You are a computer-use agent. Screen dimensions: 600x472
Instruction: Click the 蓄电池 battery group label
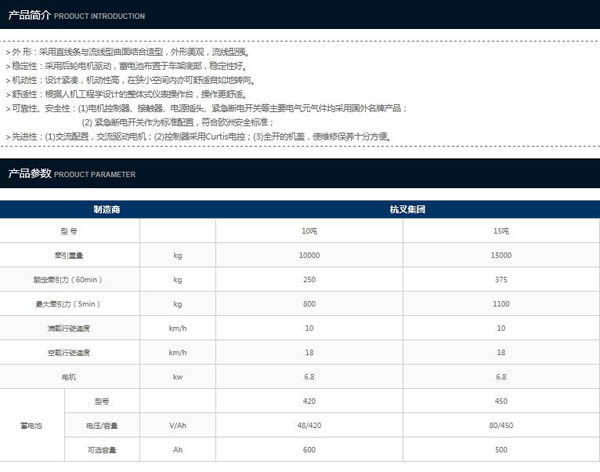pos(32,426)
